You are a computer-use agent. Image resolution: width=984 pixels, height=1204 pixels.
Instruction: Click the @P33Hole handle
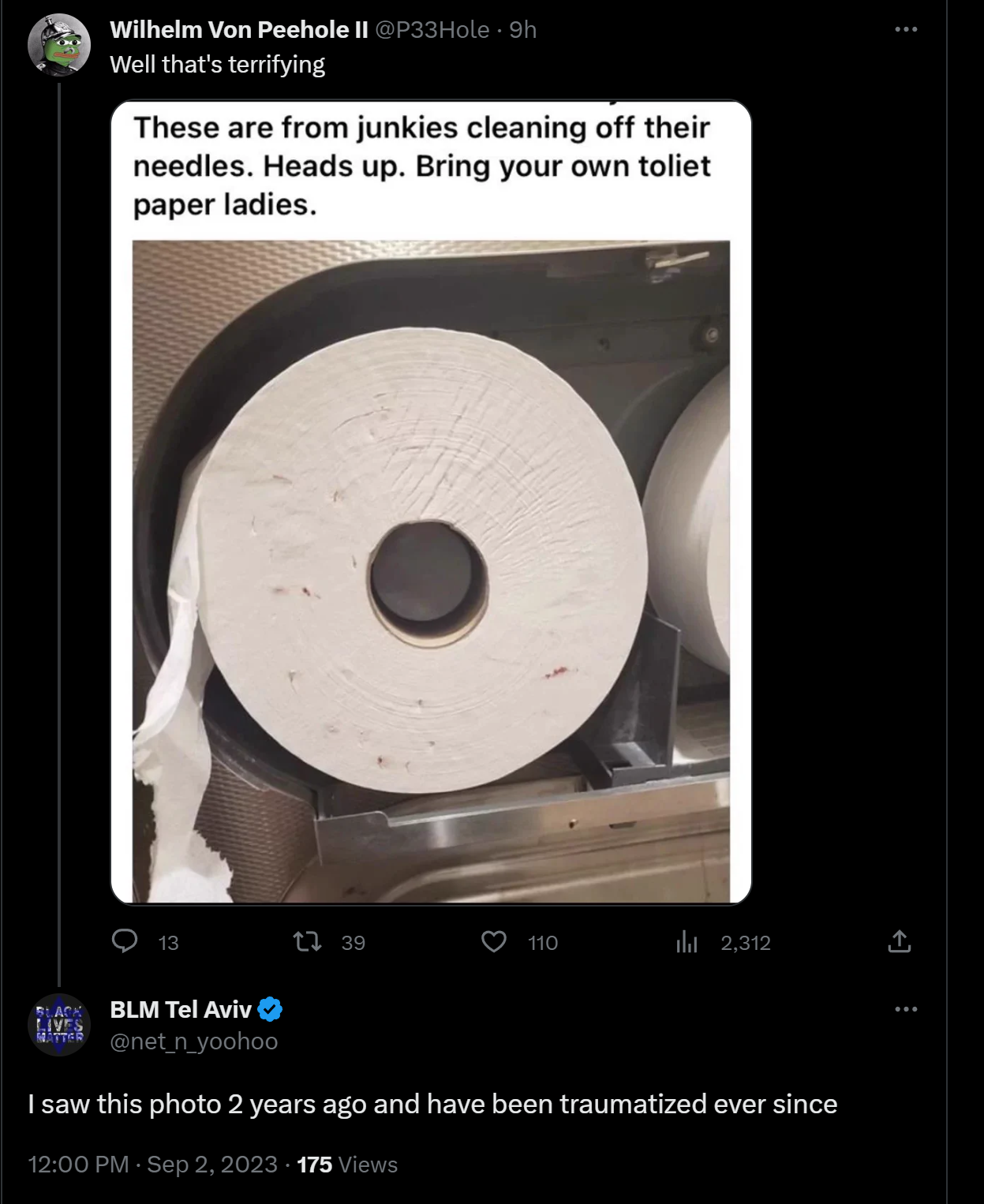432,30
